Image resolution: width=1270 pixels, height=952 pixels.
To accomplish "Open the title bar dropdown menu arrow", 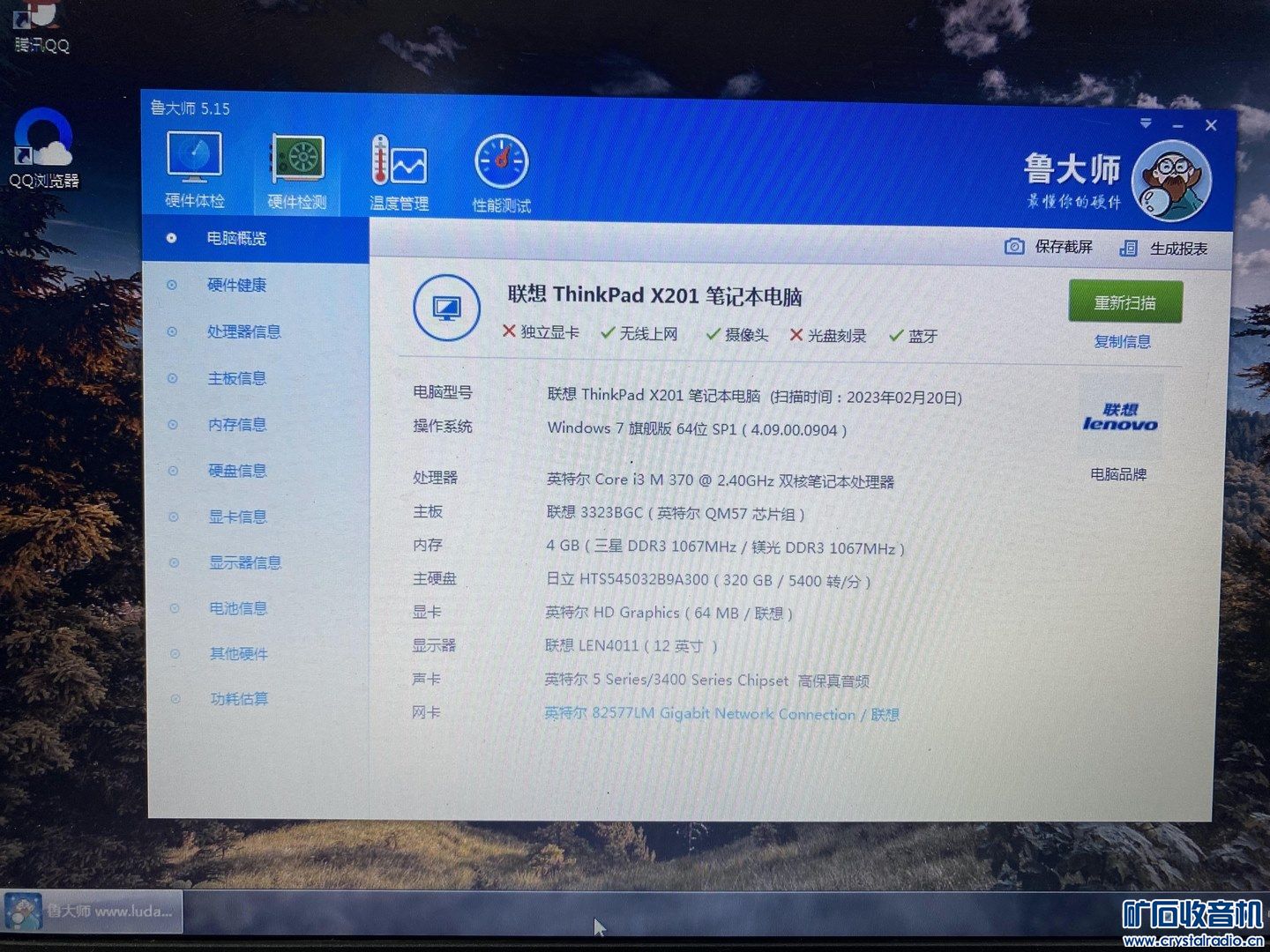I will point(1146,123).
